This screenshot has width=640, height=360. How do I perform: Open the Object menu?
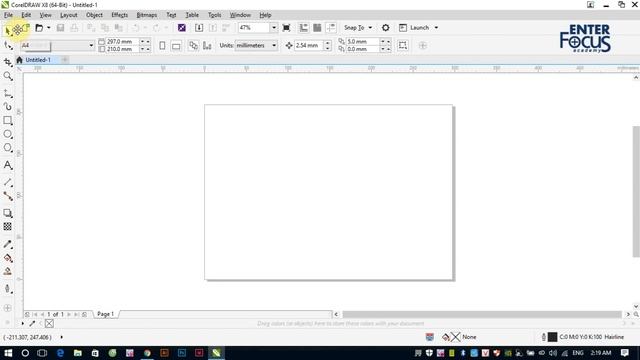point(94,15)
